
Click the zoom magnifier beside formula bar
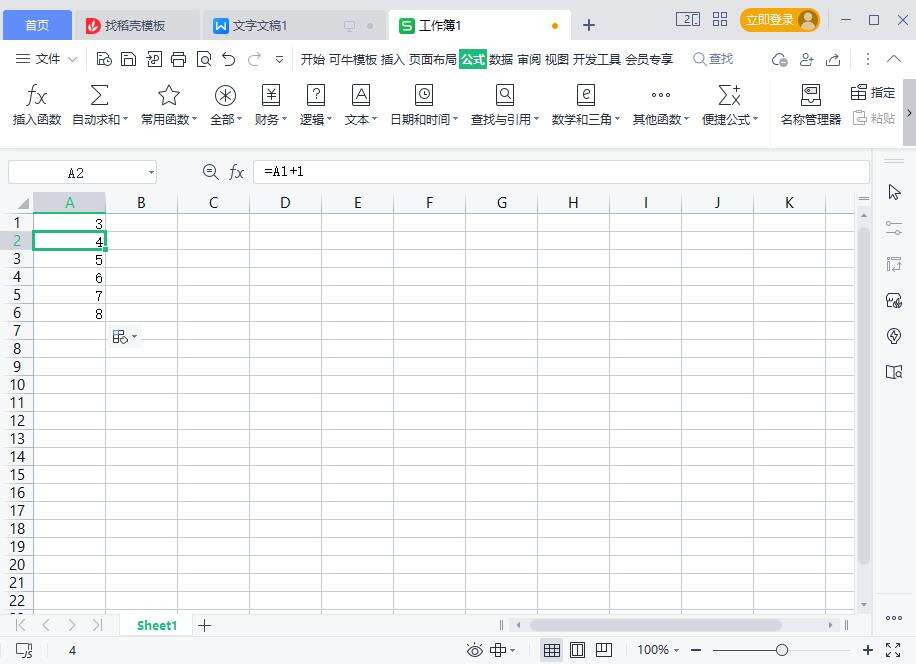click(x=210, y=172)
